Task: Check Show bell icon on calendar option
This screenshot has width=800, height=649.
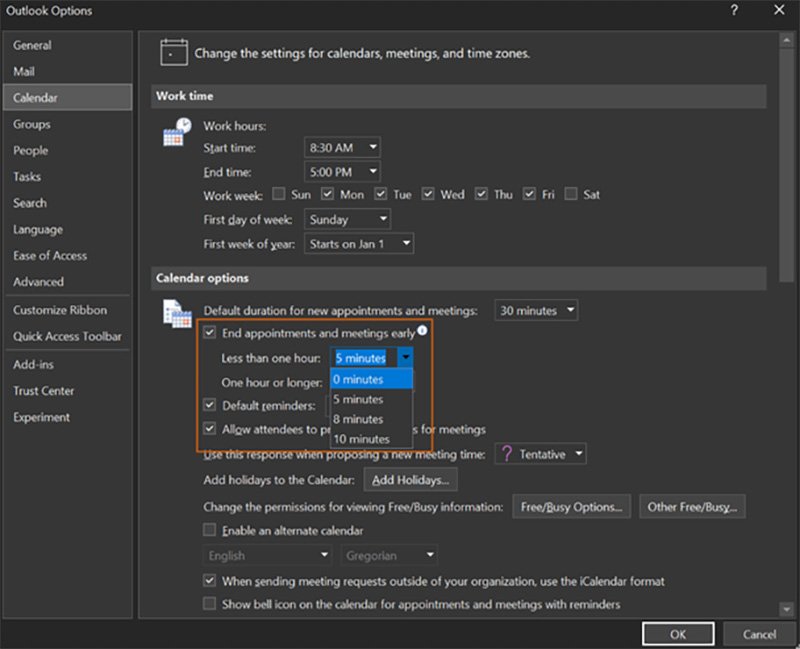Action: tap(210, 604)
